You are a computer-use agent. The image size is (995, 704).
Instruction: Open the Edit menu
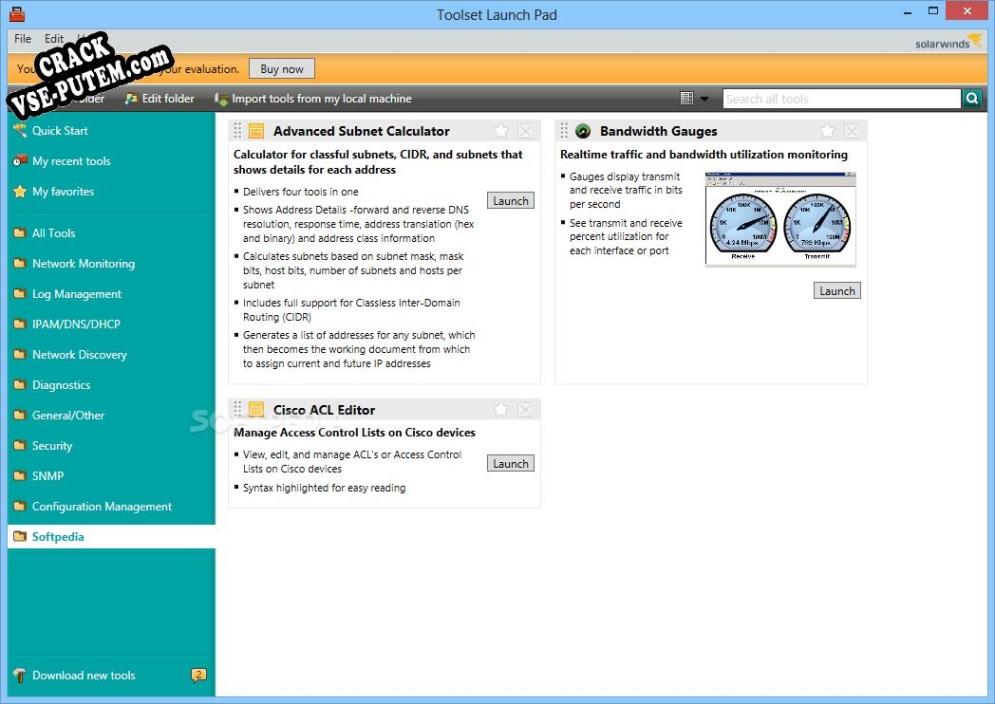click(54, 39)
